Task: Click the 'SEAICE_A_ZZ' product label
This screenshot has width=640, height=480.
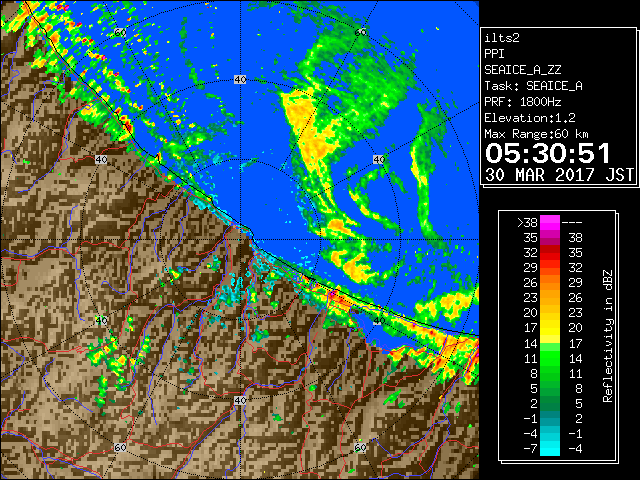Action: pyautogui.click(x=522, y=70)
